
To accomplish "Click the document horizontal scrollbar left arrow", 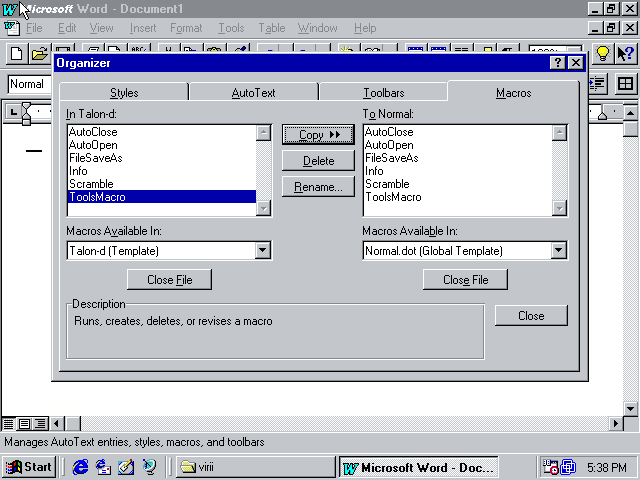I will click(57, 424).
